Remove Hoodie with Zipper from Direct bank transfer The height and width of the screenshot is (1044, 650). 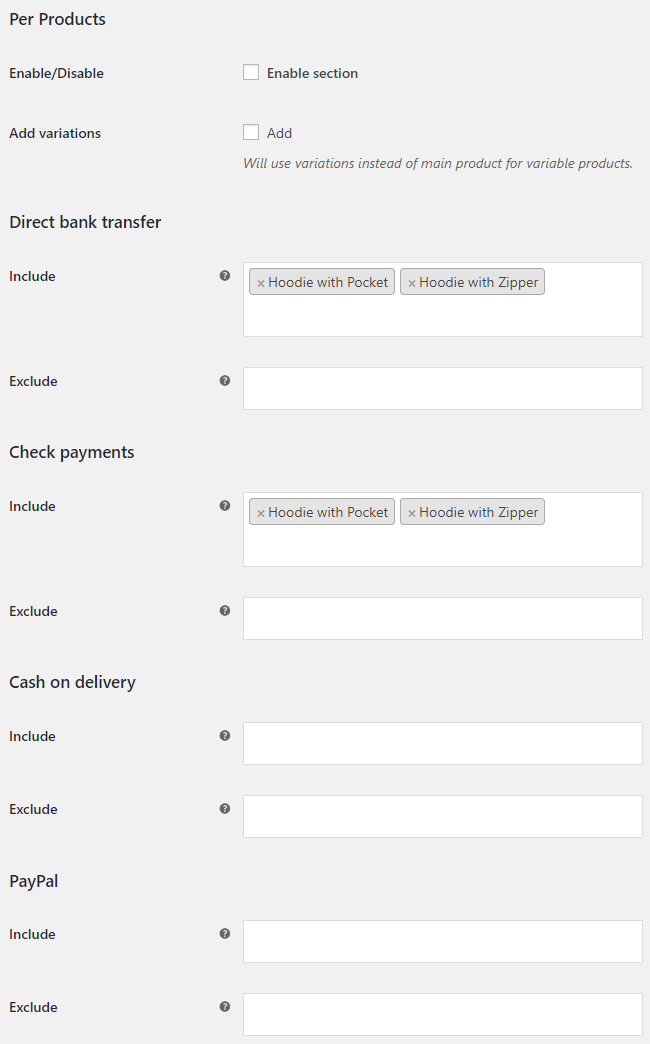click(412, 283)
